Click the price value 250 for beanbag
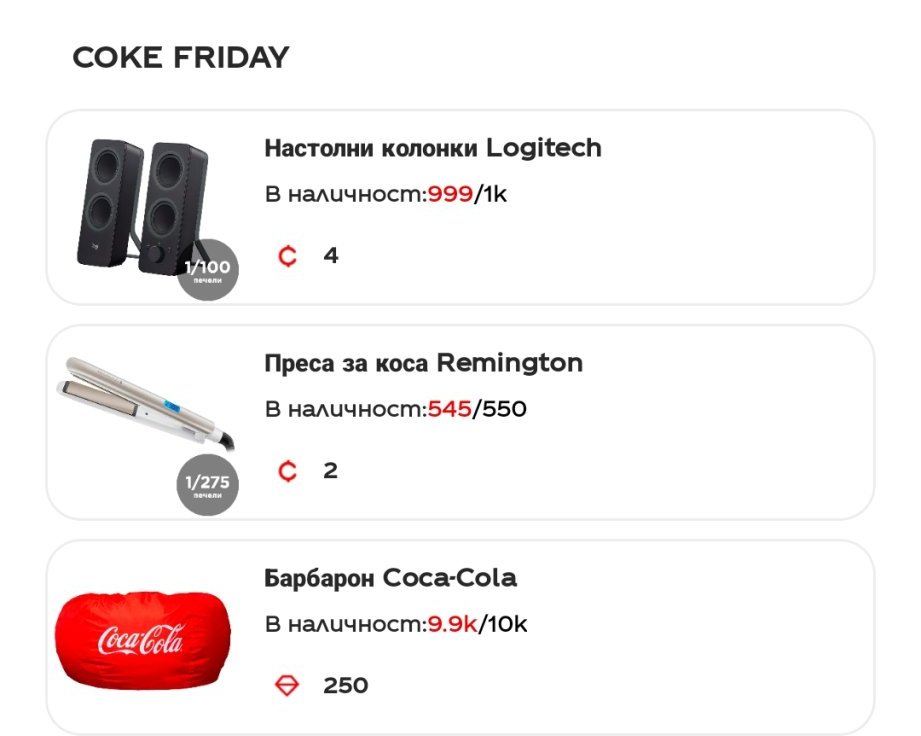This screenshot has height=736, width=921. click(x=345, y=686)
